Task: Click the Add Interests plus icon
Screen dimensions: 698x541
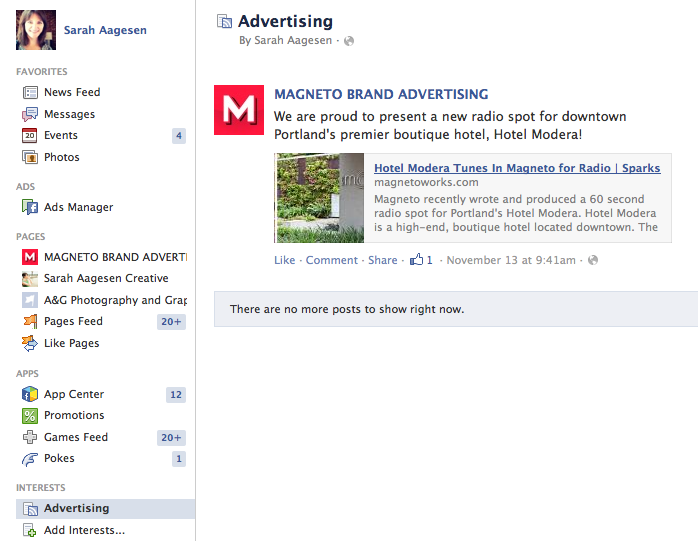Action: 30,530
